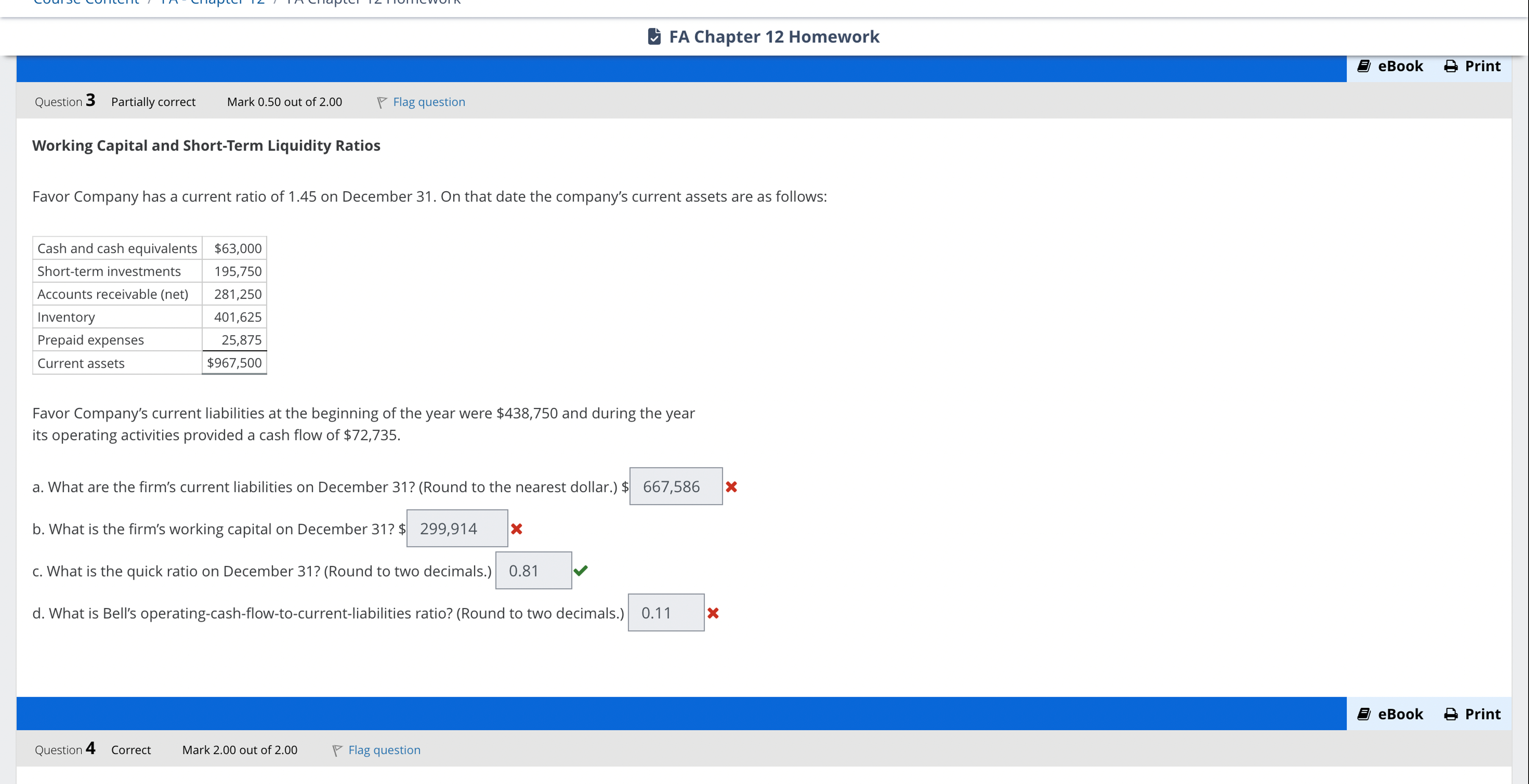Click green checkmark beside quick ratio answer

581,570
